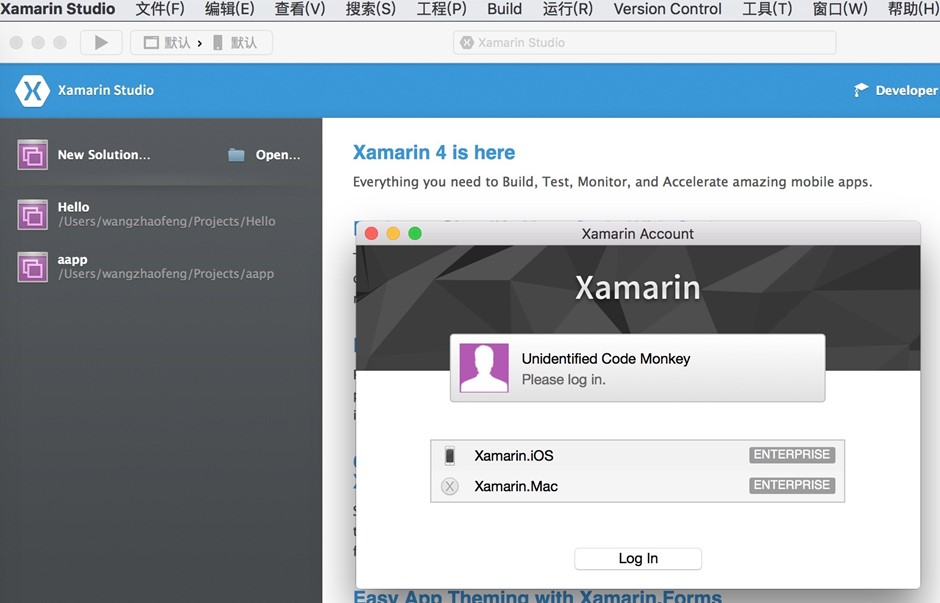Click the Xamarin.Mac ENTERPRISE badge

pyautogui.click(x=792, y=485)
